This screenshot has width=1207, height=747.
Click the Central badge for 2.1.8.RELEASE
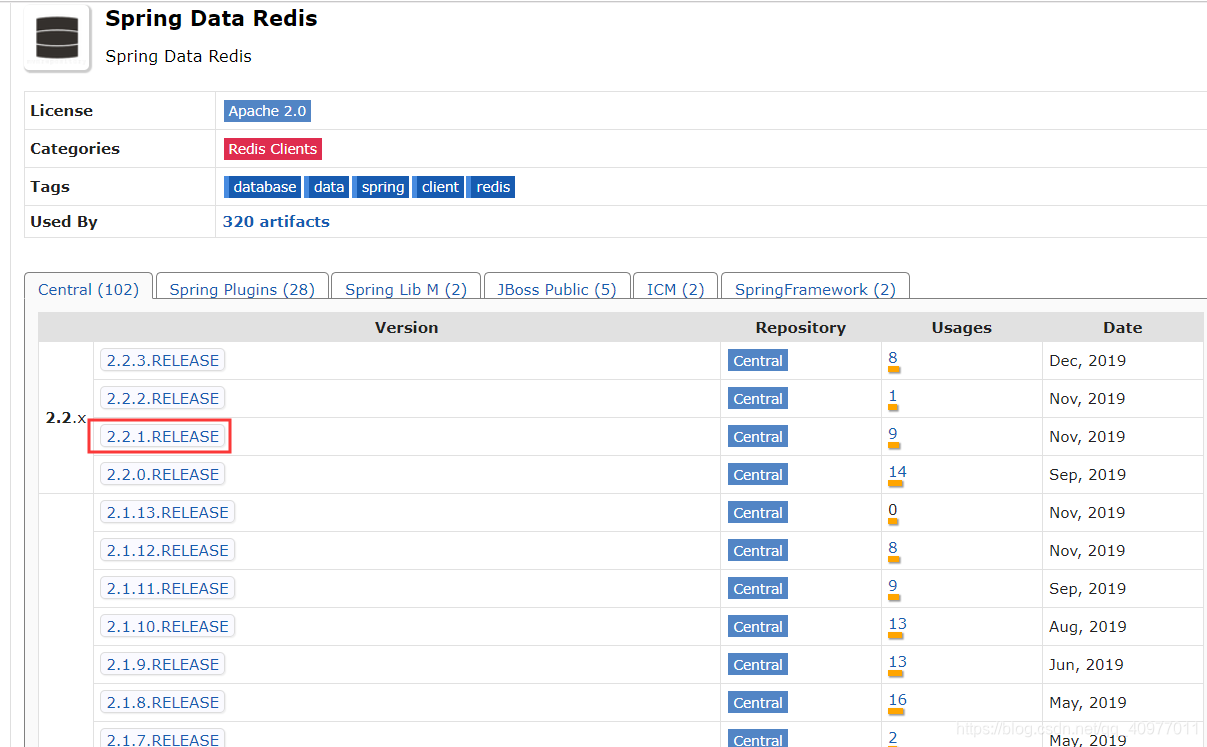click(758, 703)
